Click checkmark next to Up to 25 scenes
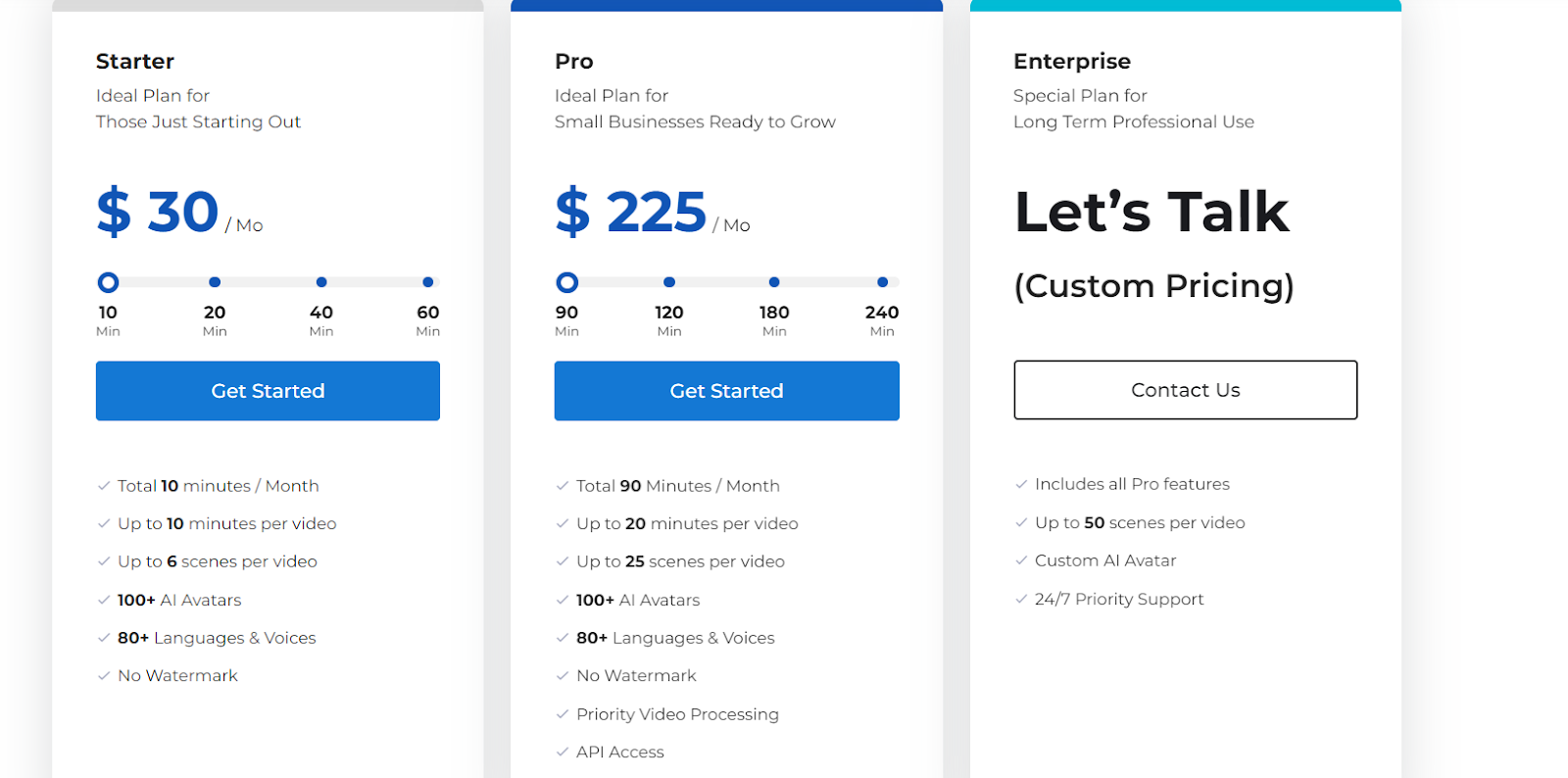This screenshot has width=1568, height=778. pos(563,561)
